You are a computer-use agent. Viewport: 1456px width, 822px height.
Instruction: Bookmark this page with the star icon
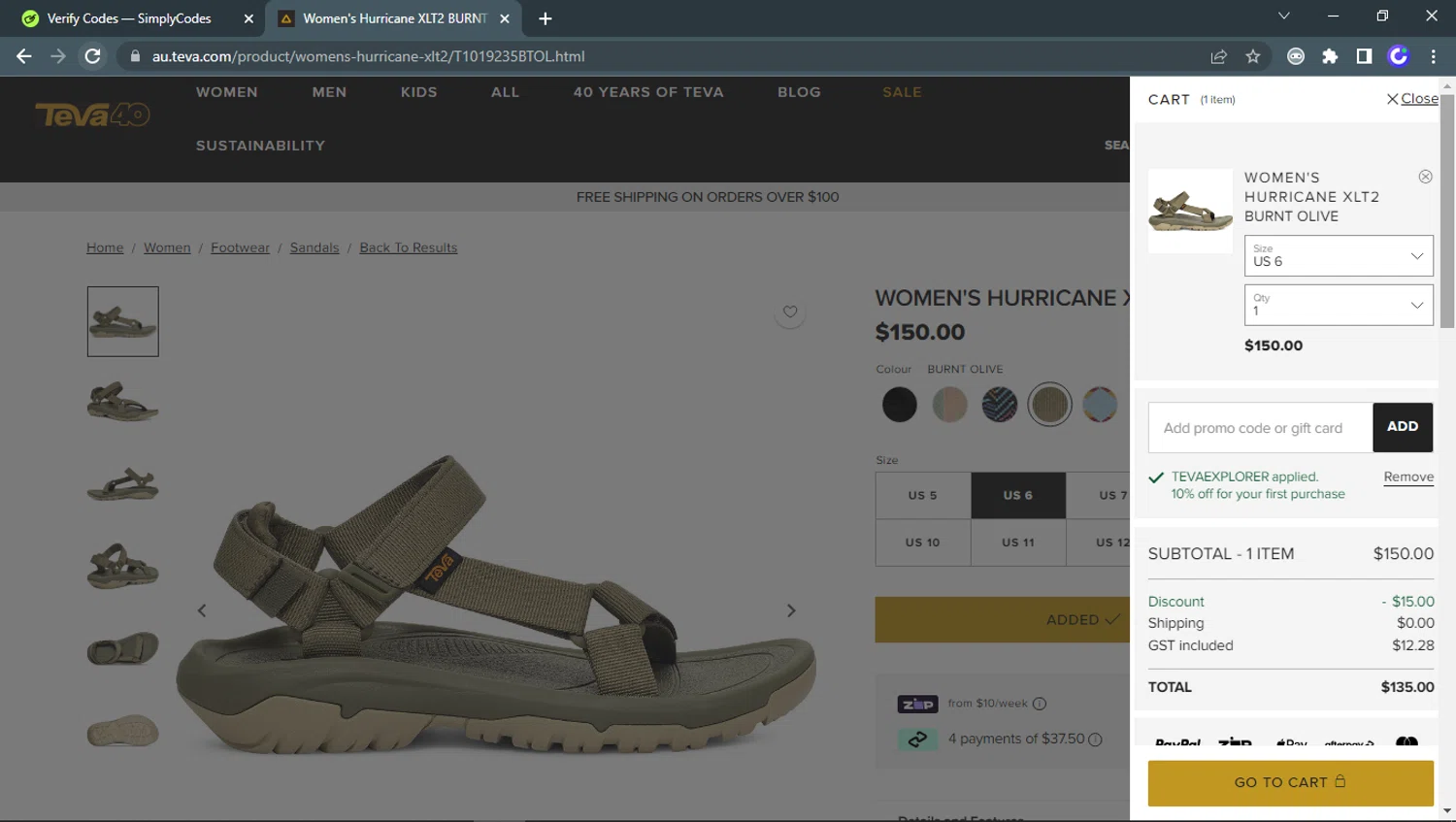tap(1253, 56)
